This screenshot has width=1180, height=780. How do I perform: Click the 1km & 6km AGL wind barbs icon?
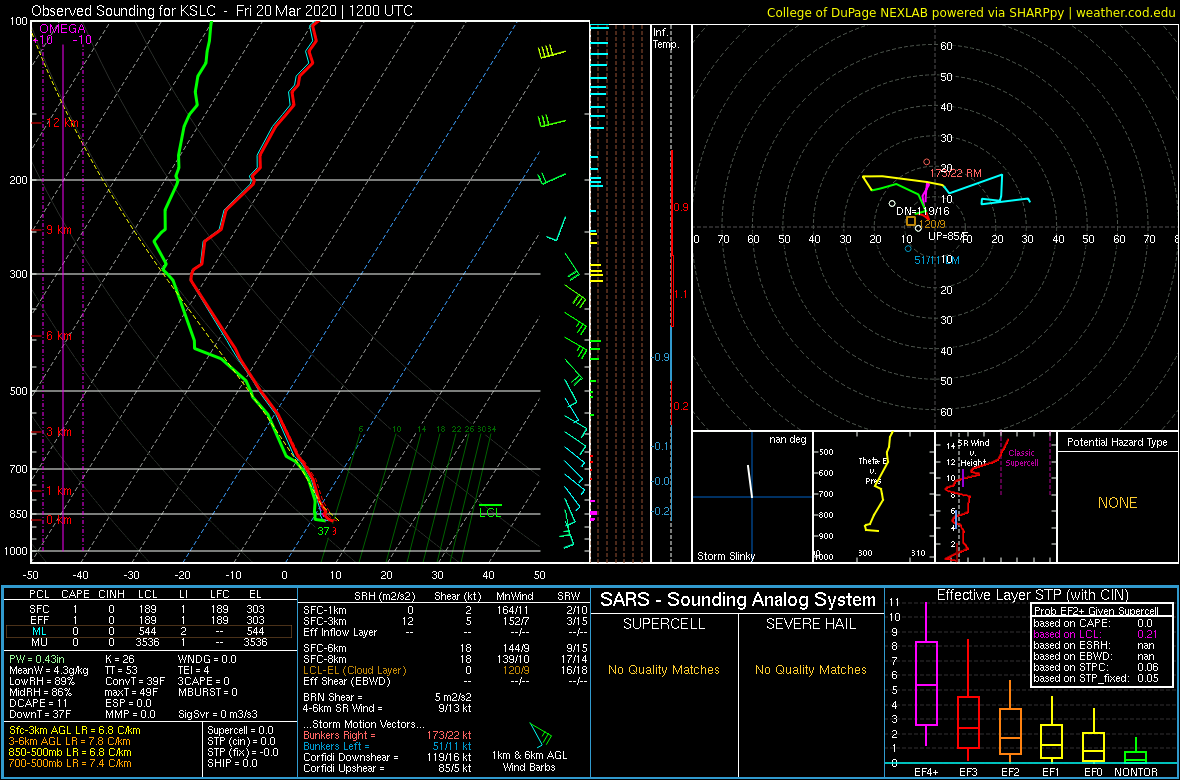tap(540, 736)
